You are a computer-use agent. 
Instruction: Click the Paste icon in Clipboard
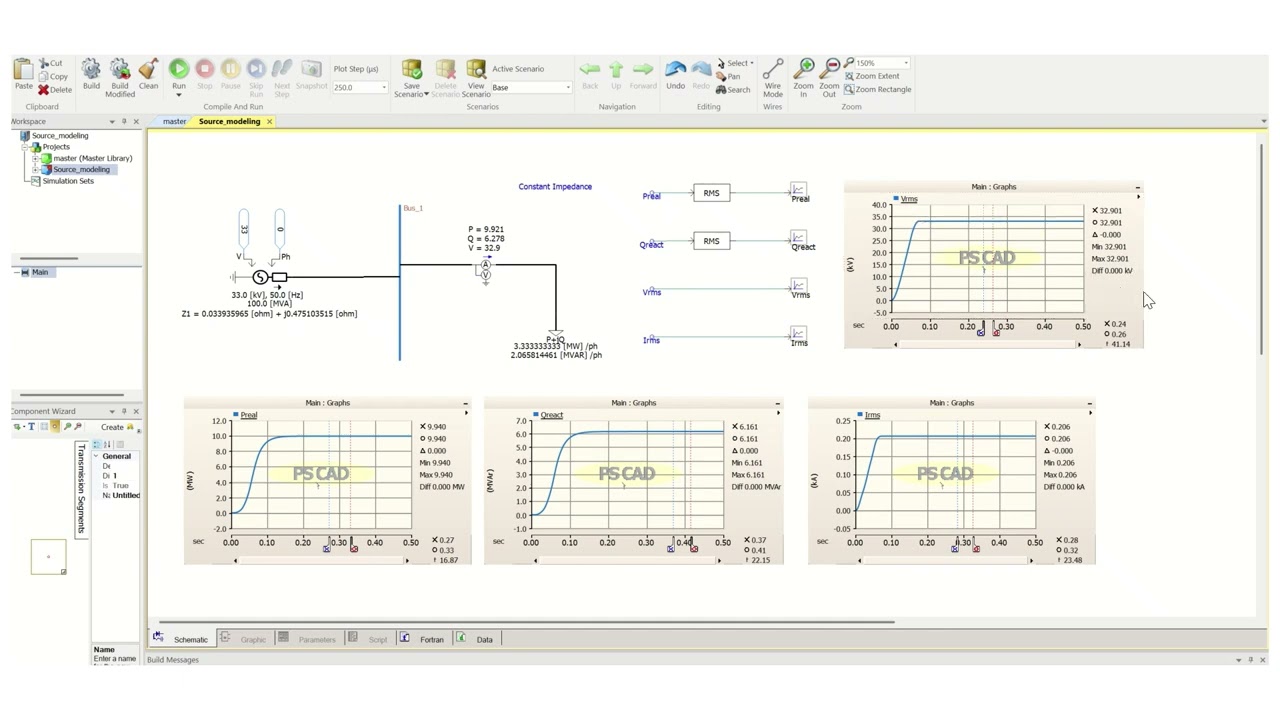click(x=23, y=70)
